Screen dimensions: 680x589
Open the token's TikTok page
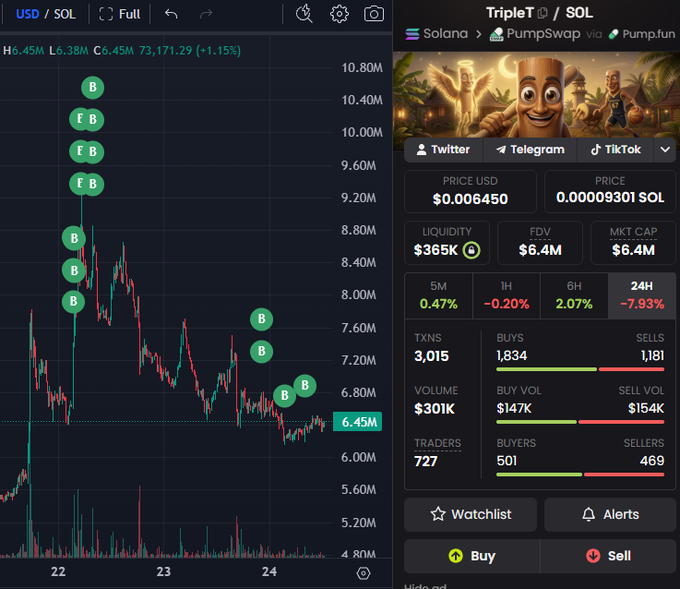tap(616, 150)
